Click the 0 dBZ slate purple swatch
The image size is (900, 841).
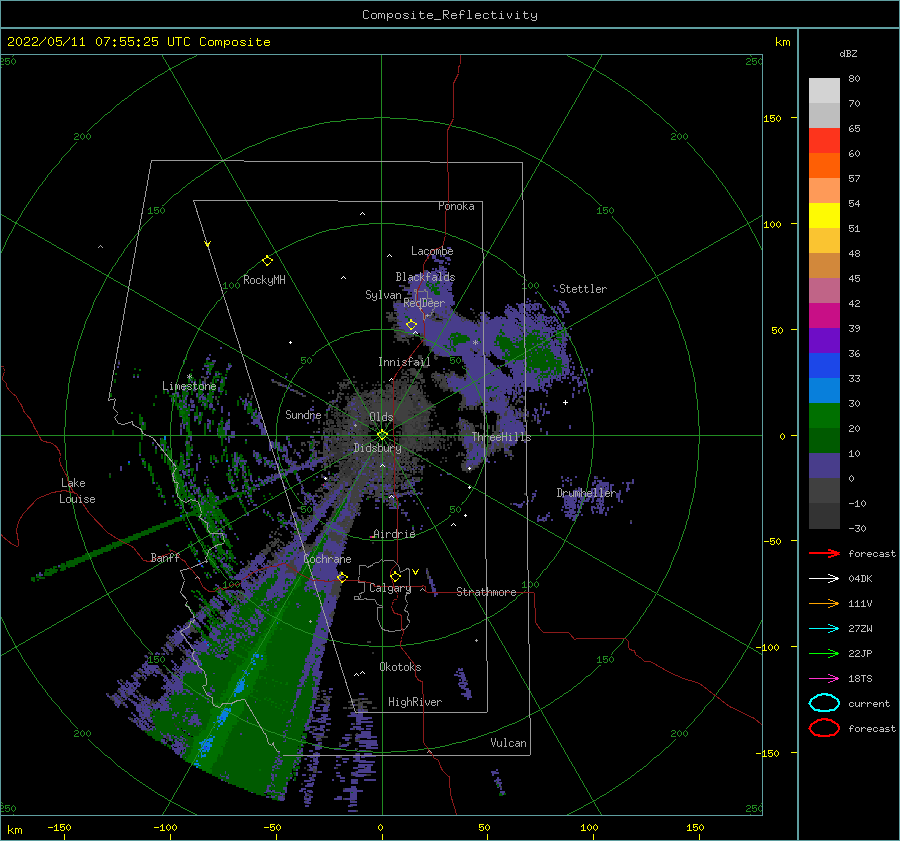(824, 466)
